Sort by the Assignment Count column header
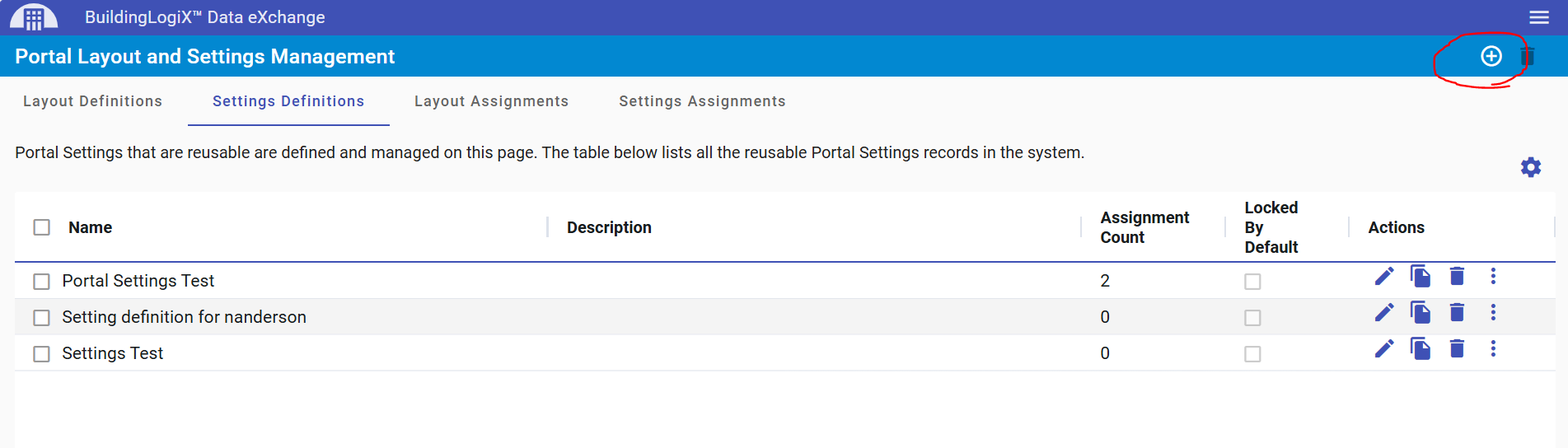This screenshot has height=448, width=1568. click(1144, 227)
